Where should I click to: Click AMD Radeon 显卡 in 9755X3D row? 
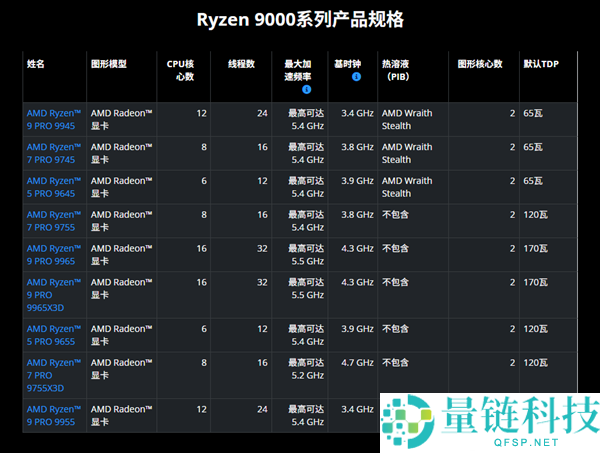121,369
